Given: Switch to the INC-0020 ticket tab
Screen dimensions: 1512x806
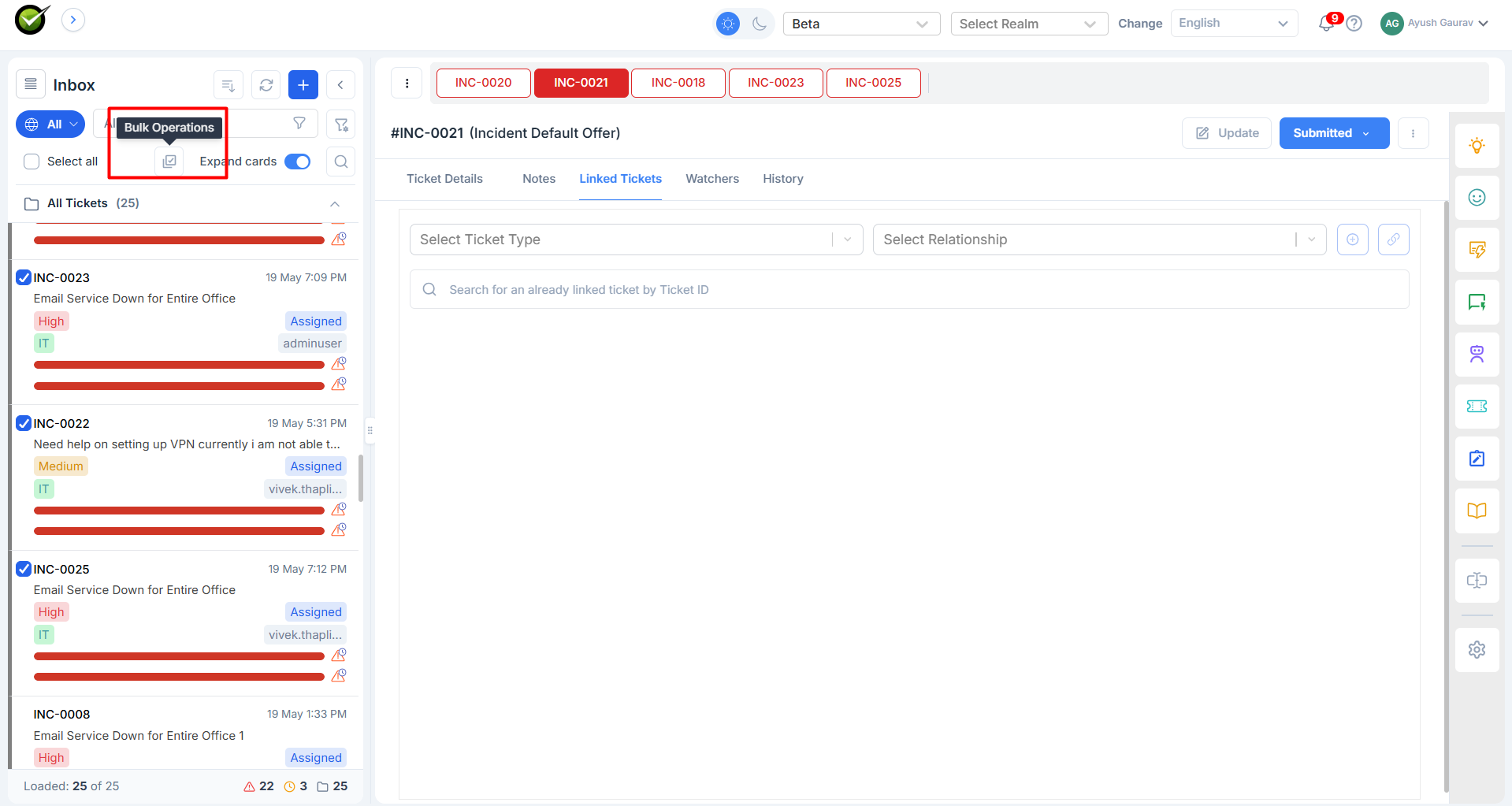Looking at the screenshot, I should coord(483,83).
